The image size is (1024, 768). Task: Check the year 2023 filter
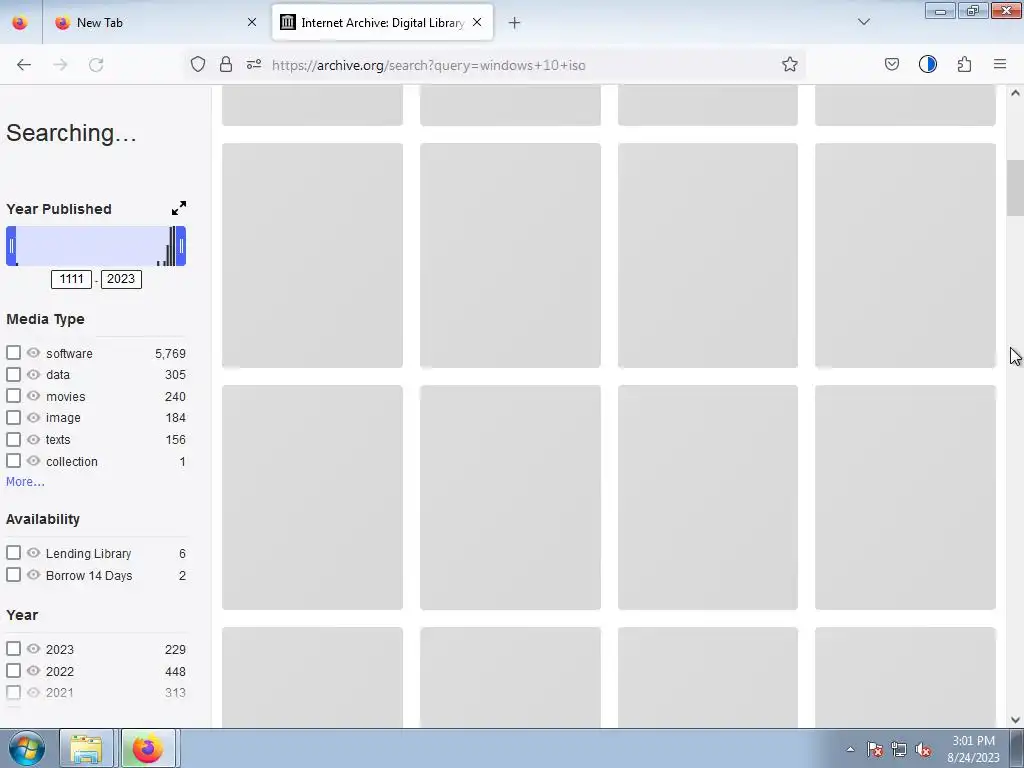coord(13,648)
